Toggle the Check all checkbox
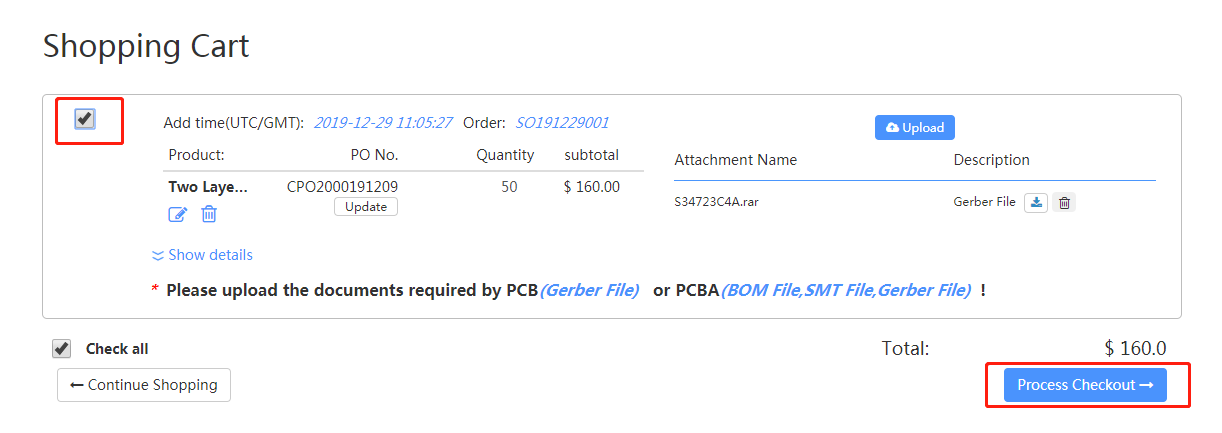The width and height of the screenshot is (1222, 433). click(x=62, y=349)
